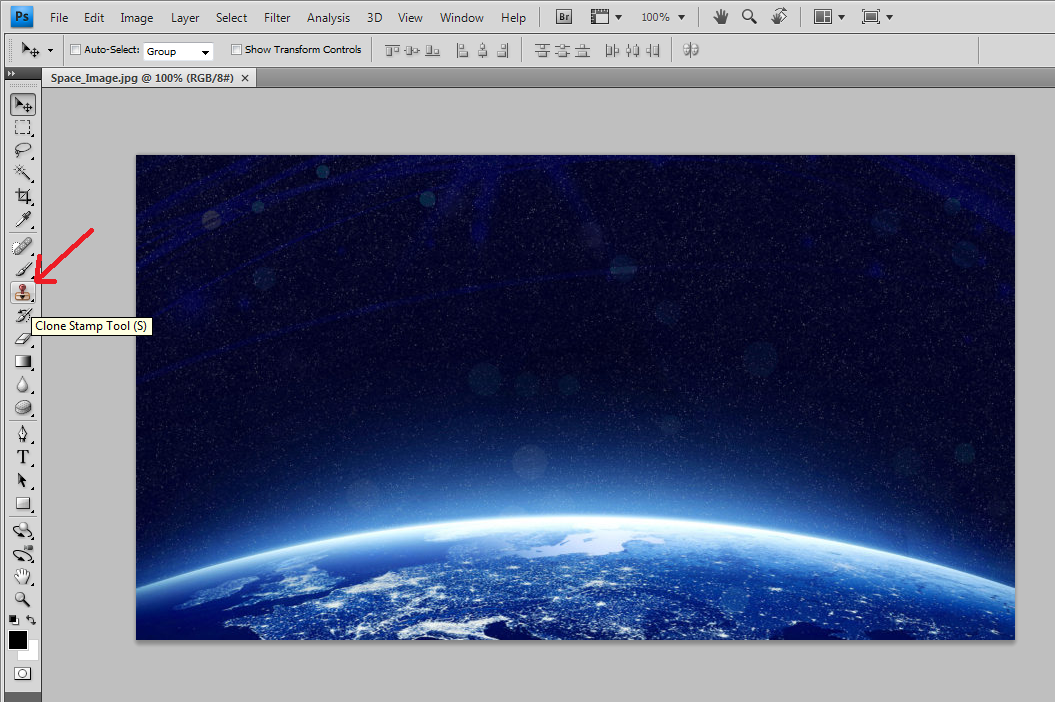Viewport: 1055px width, 702px height.
Task: Click the Photoshop Ps logo
Action: pyautogui.click(x=22, y=17)
